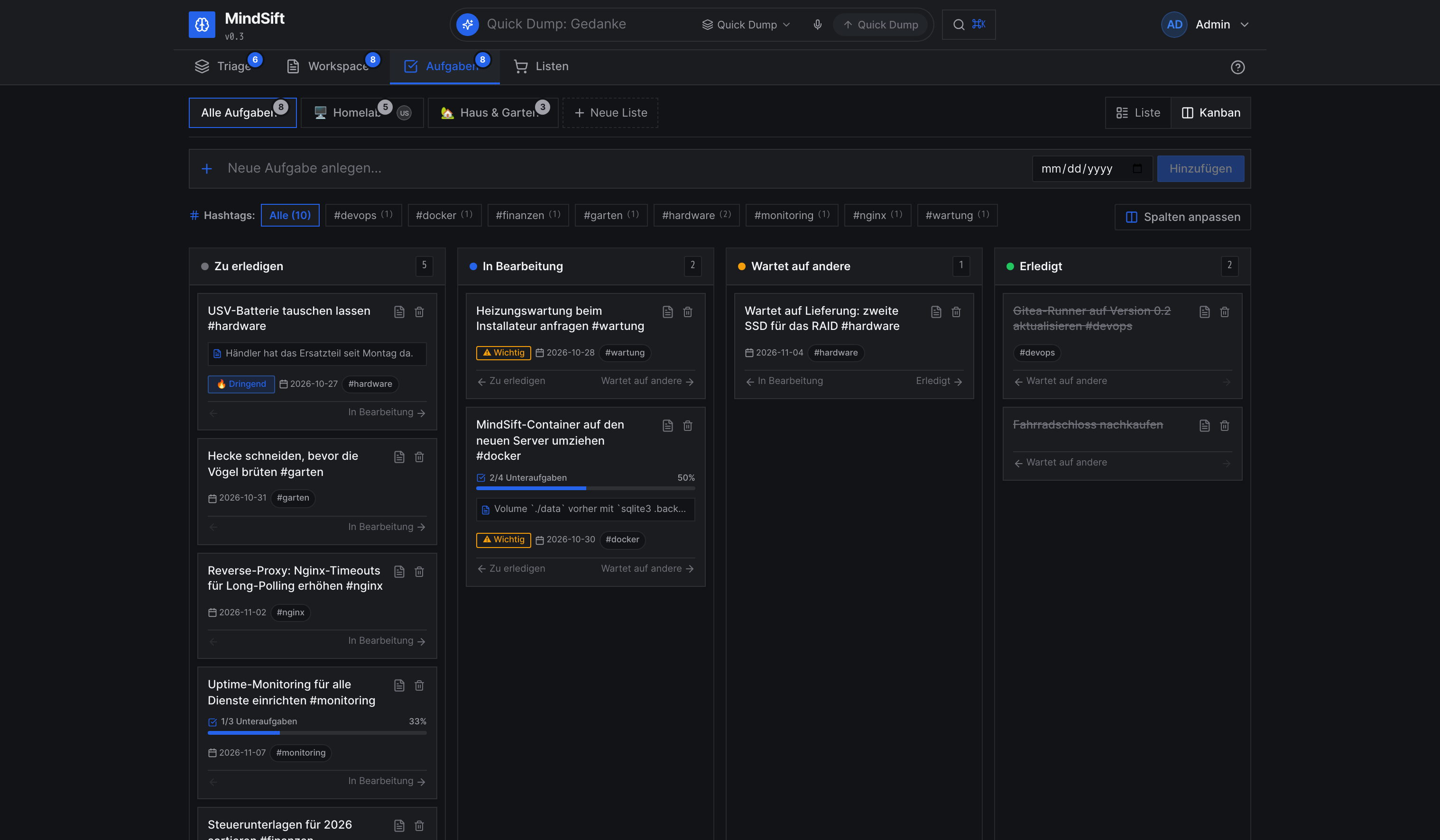Click the MindSift-Container subtask progress bar
The image size is (1440, 840).
[585, 488]
